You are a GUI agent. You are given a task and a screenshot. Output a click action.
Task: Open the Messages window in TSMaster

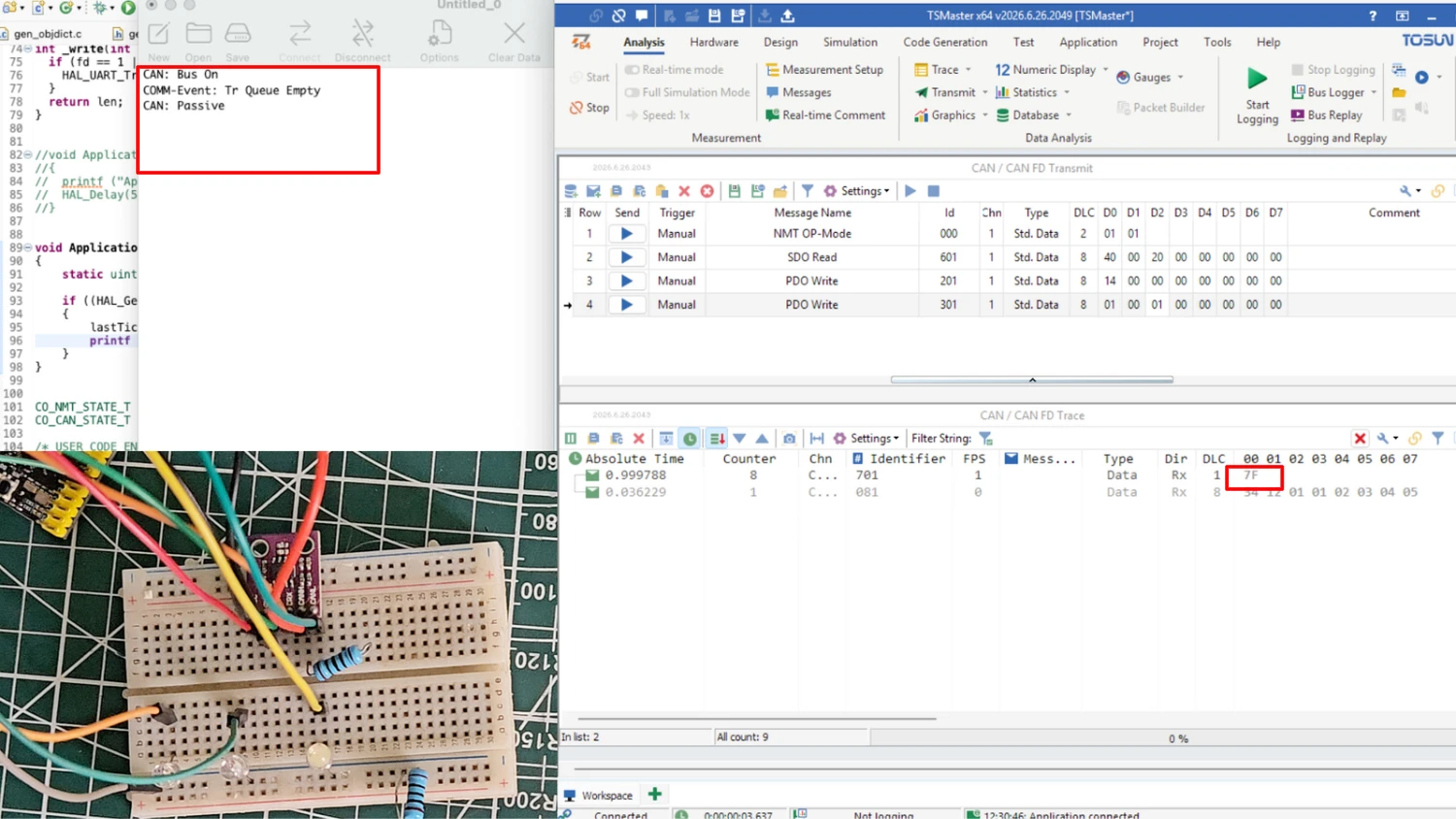[x=798, y=92]
